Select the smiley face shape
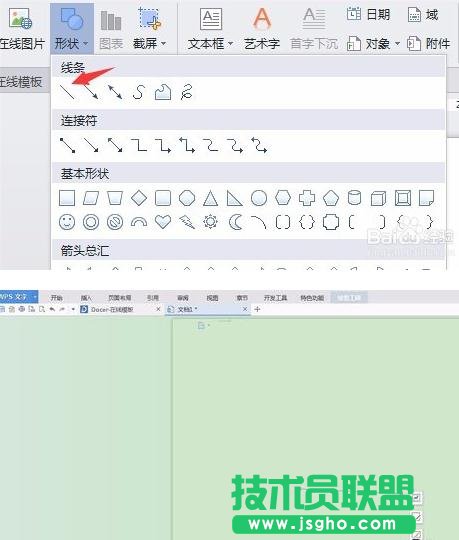Screen dimensions: 459x540 [x=67, y=222]
